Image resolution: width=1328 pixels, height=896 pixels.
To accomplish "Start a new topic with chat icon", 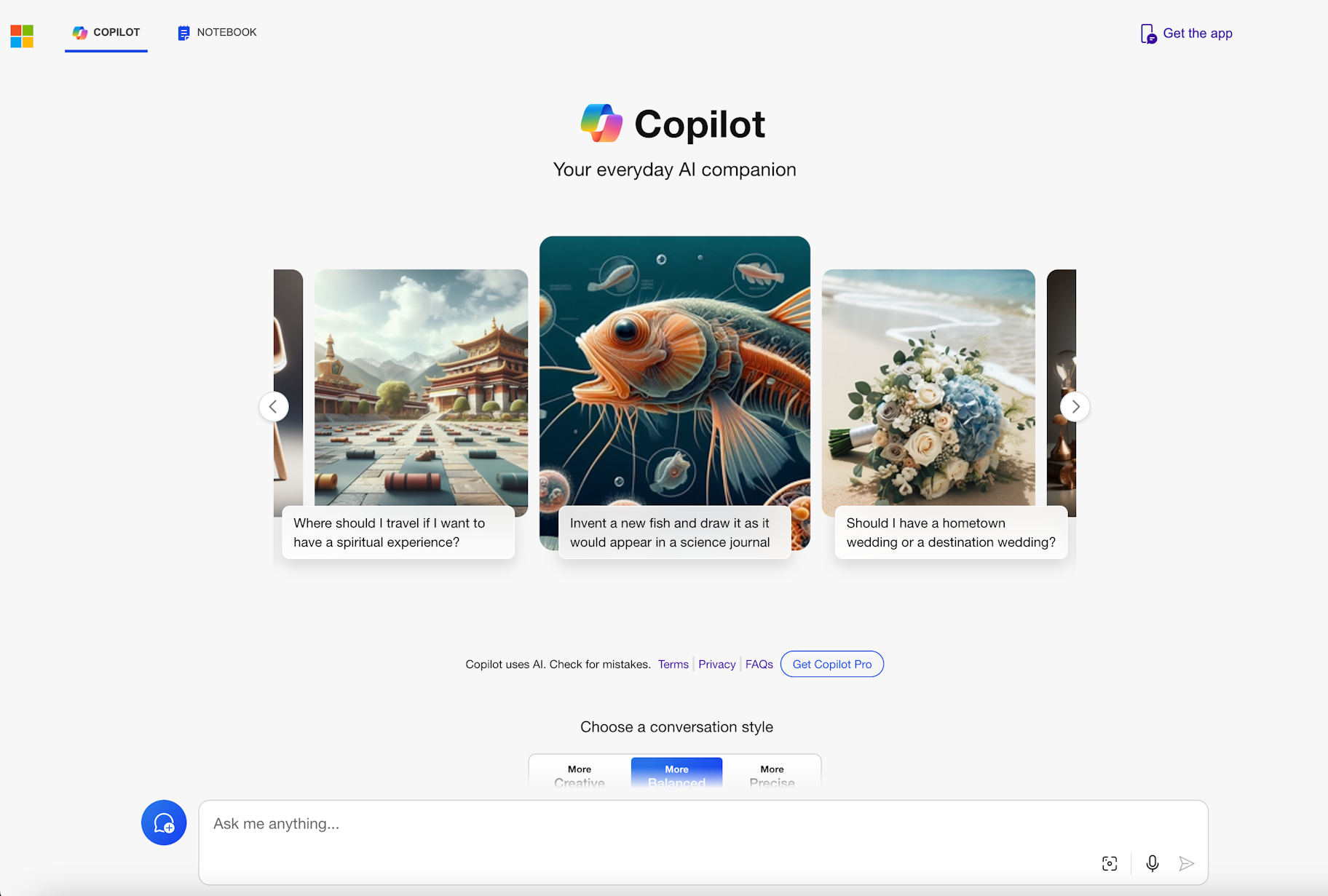I will coord(164,822).
